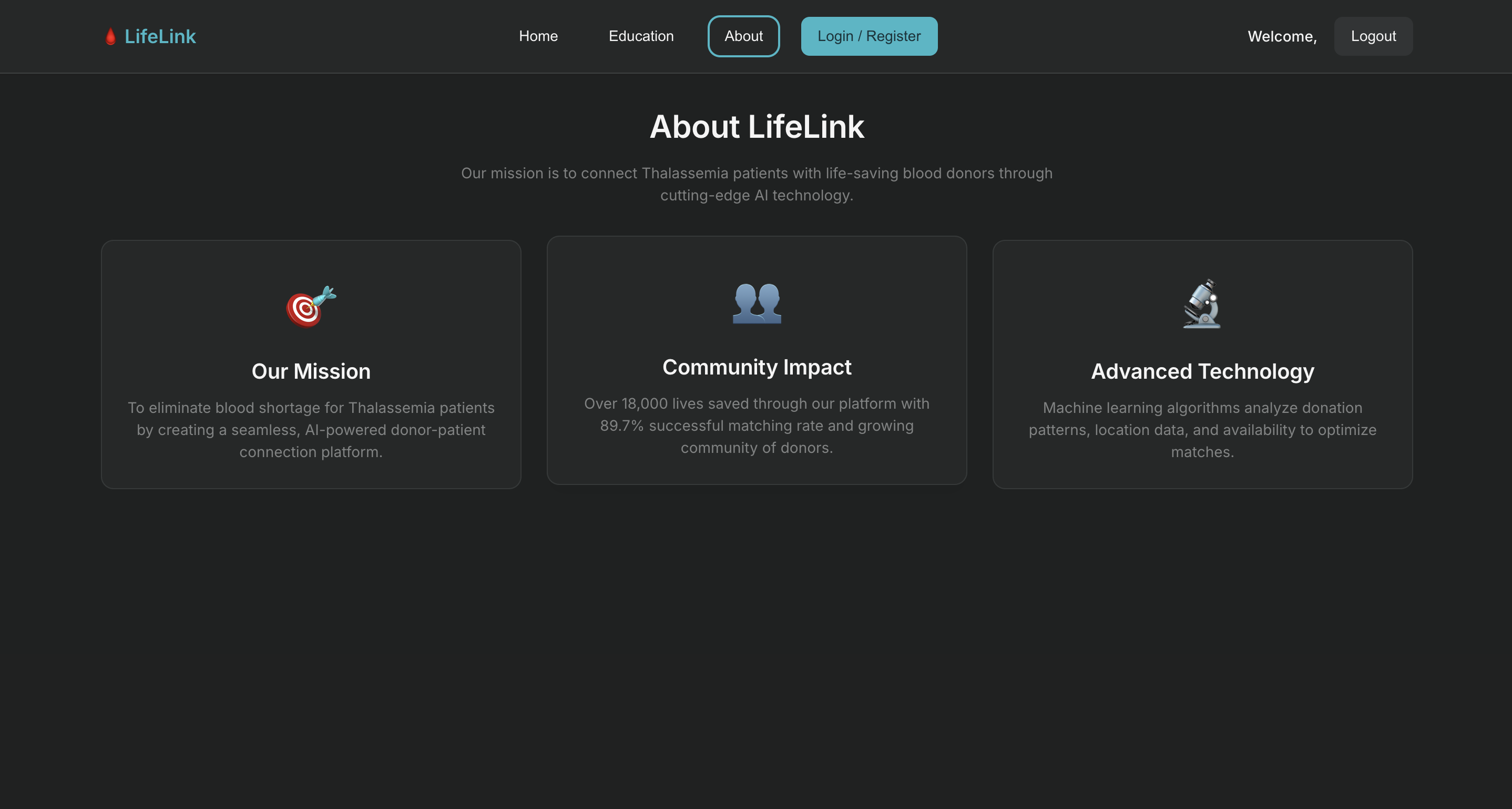Go to the Home nav item
Screen dimensions: 1512x809
[x=538, y=36]
